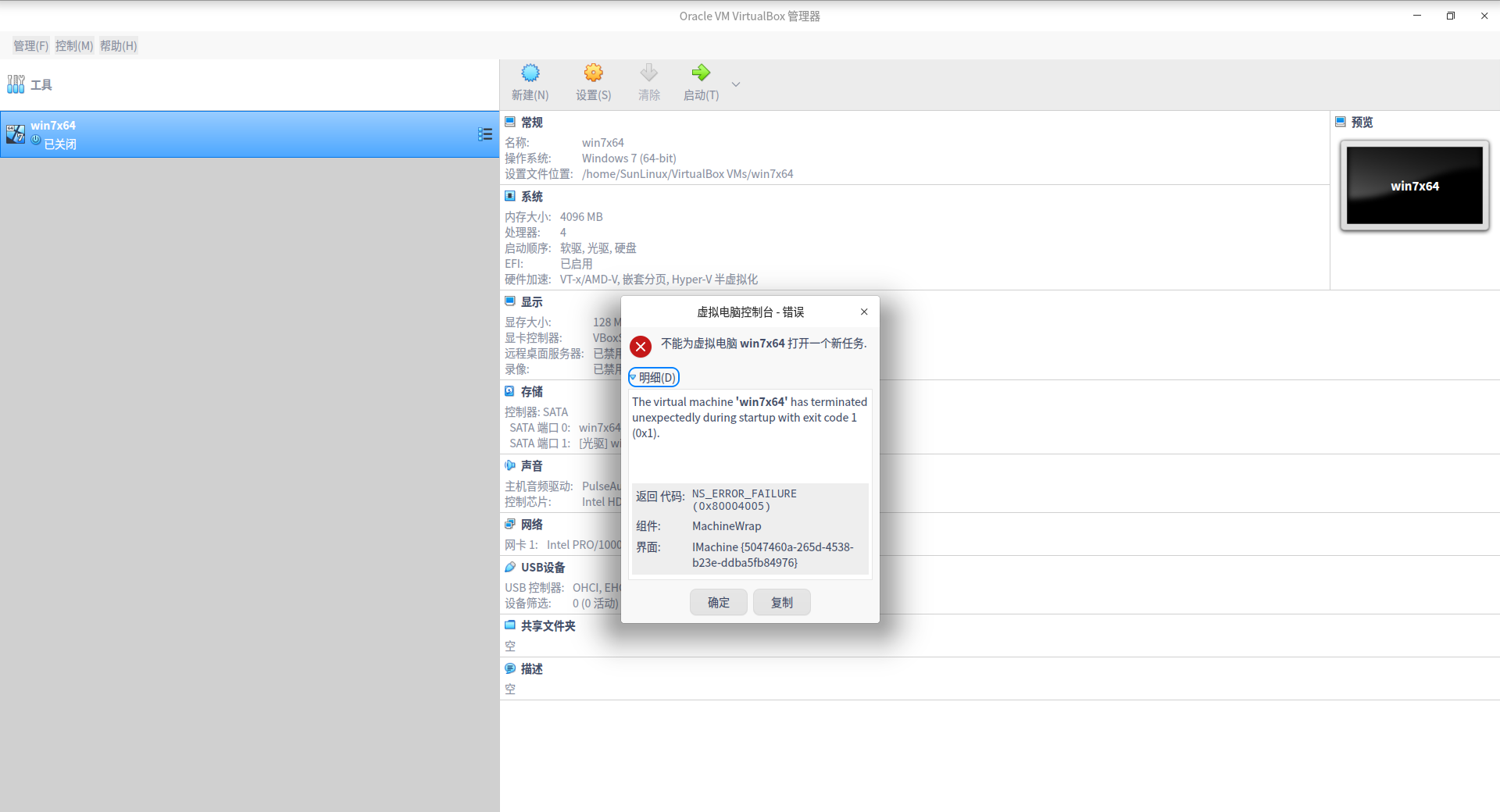Image resolution: width=1500 pixels, height=812 pixels.
Task: Start the VM with the green arrow icon
Action: click(701, 73)
